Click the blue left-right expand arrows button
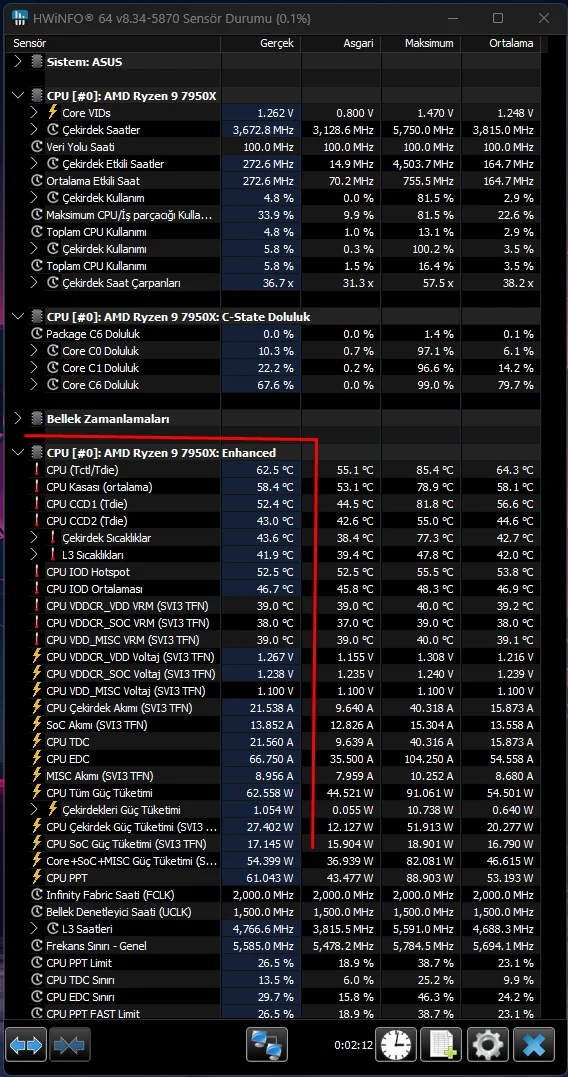The height and width of the screenshot is (1077, 568). (26, 1045)
